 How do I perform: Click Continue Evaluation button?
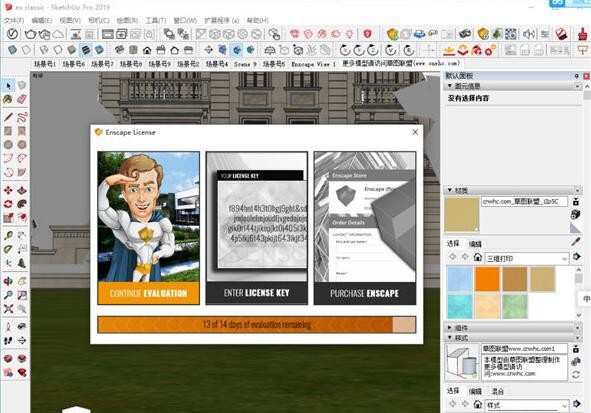[149, 293]
